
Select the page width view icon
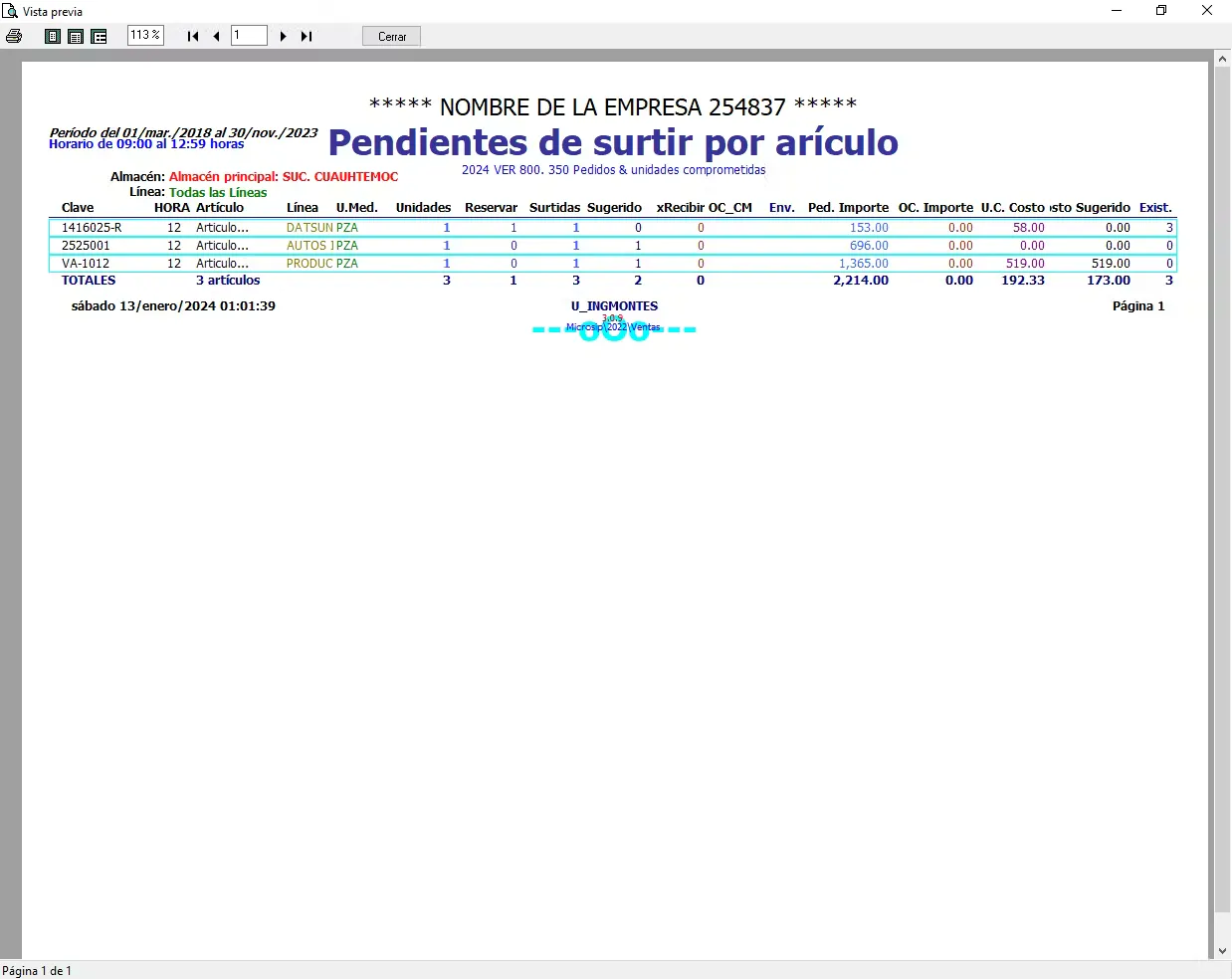(76, 36)
